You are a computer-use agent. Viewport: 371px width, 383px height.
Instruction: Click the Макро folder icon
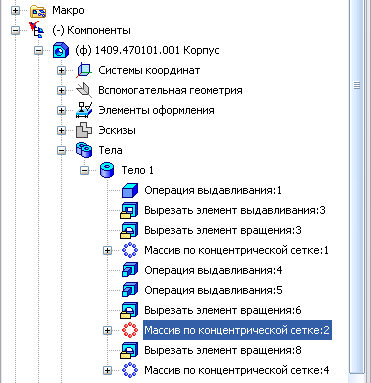pos(38,11)
